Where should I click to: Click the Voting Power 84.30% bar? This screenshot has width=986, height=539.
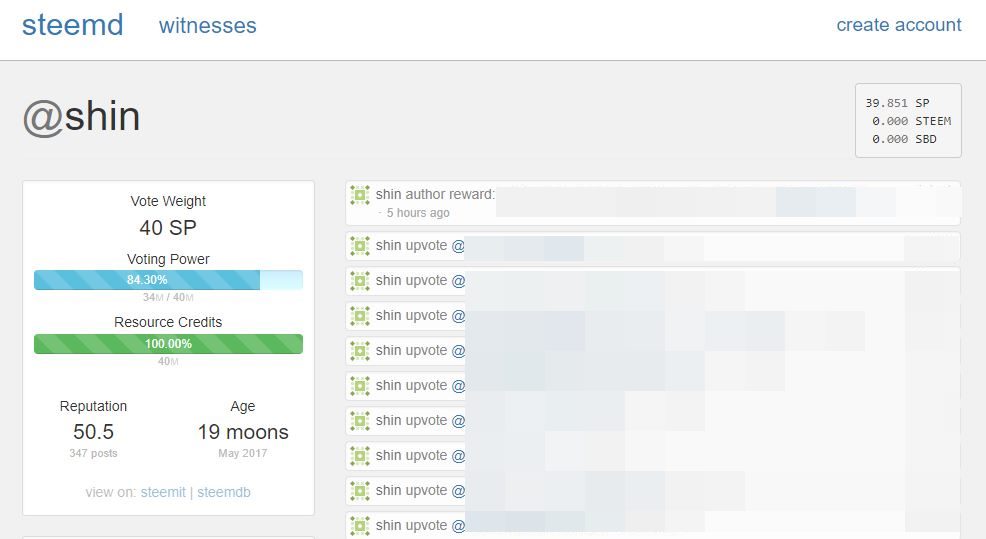point(168,280)
